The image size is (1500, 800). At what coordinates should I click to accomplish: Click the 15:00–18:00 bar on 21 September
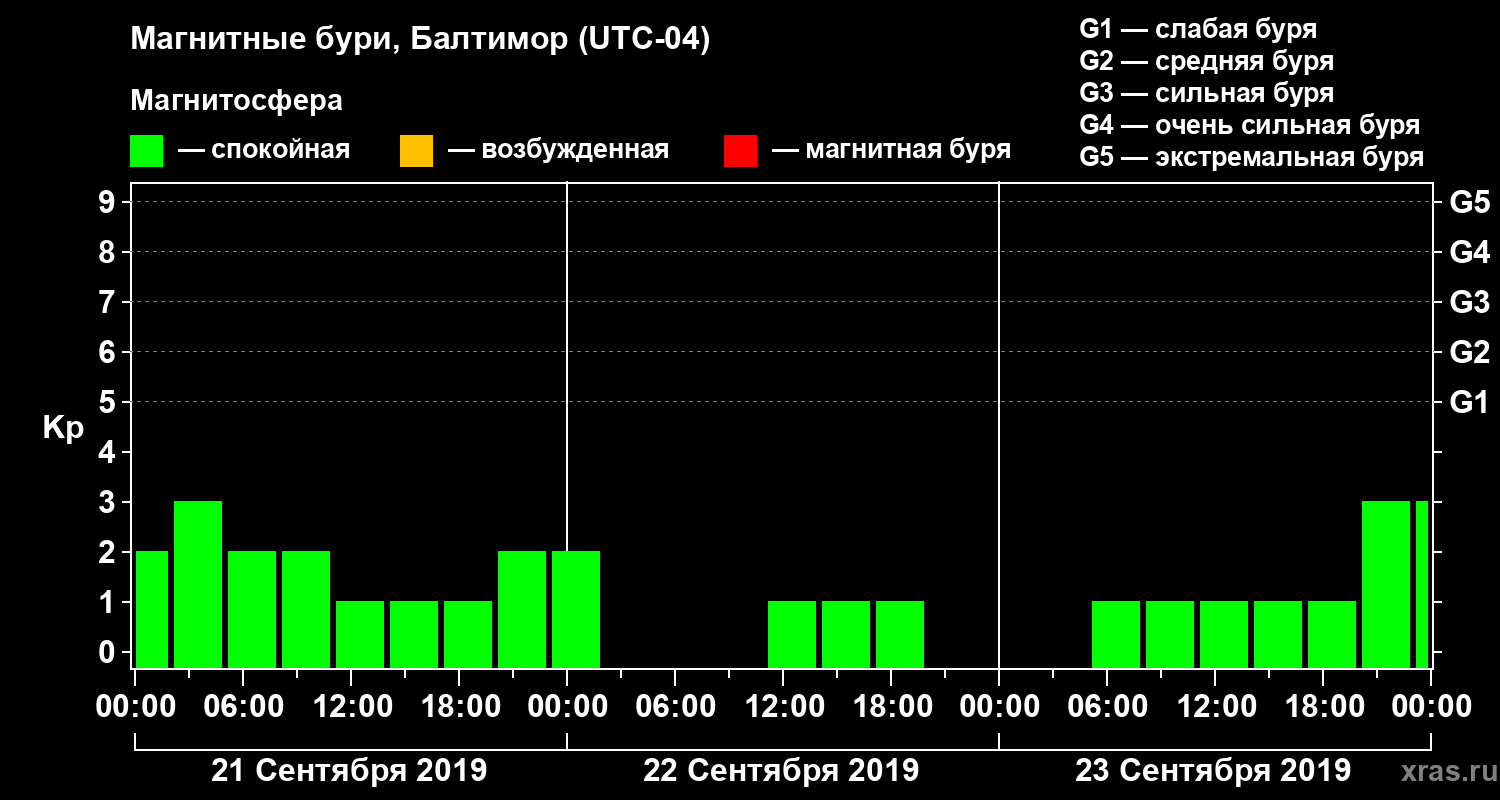[414, 634]
